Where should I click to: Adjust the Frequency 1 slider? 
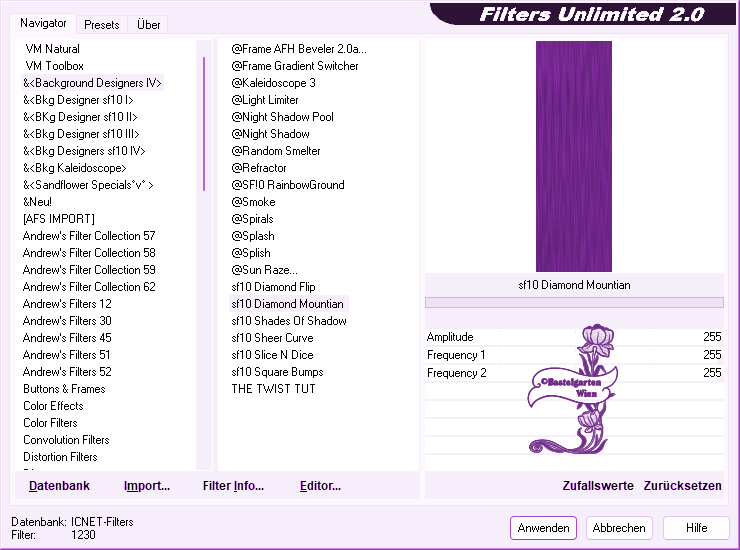coord(574,355)
